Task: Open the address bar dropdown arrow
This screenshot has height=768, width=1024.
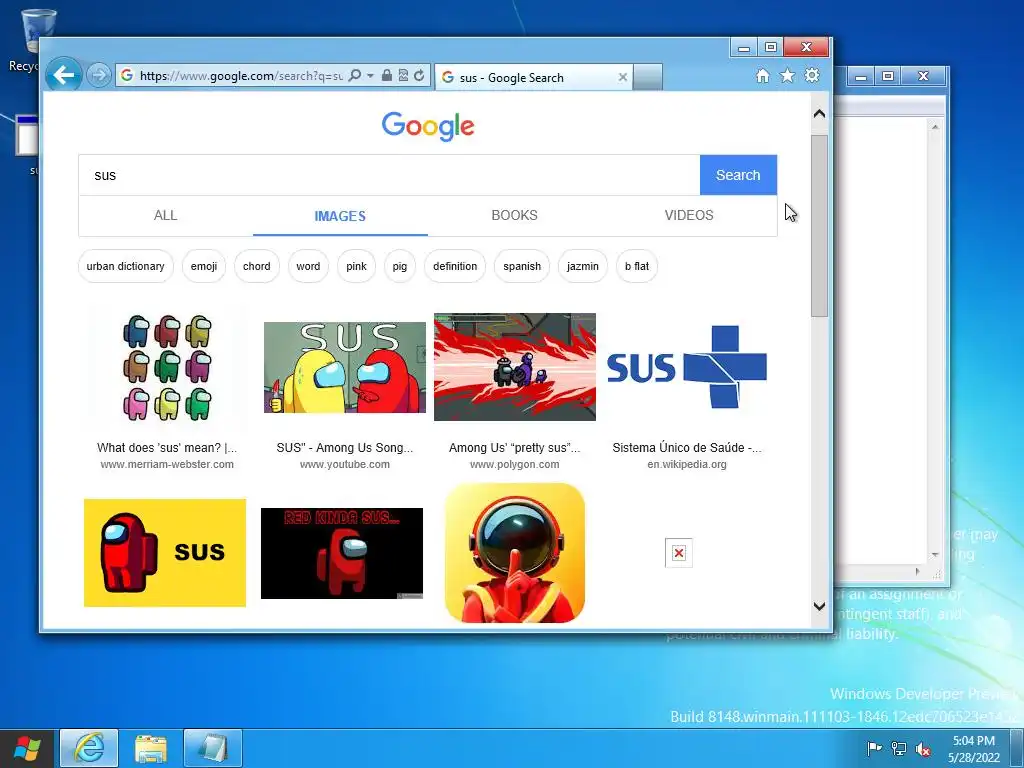Action: pyautogui.click(x=370, y=76)
